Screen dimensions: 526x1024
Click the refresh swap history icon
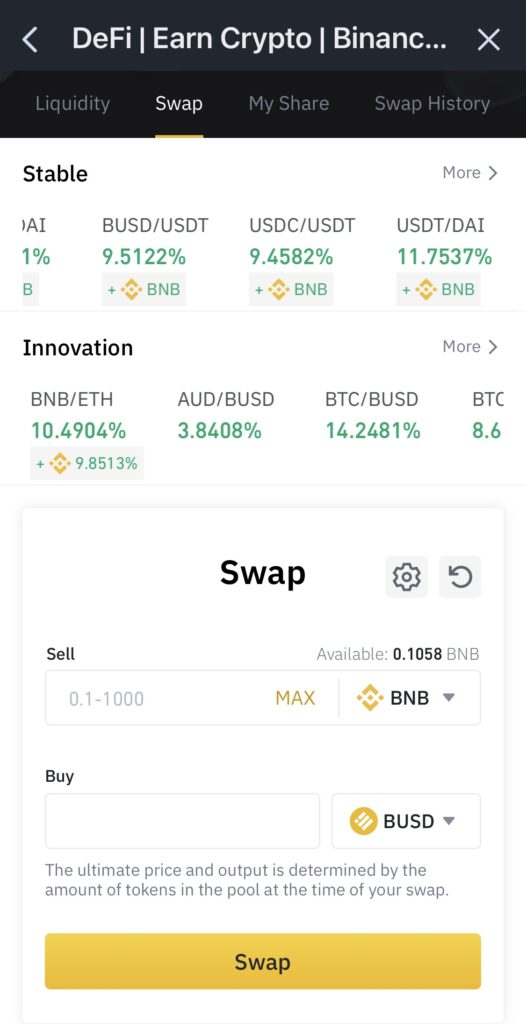460,577
